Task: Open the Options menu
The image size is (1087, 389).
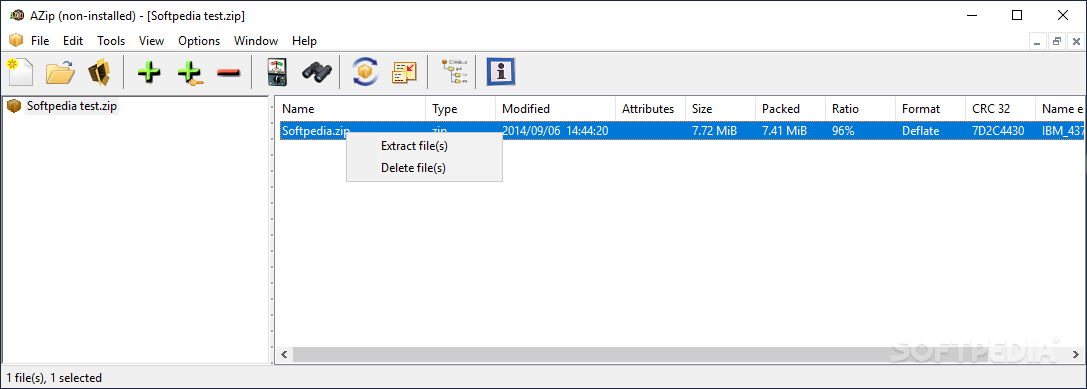Action: point(199,41)
